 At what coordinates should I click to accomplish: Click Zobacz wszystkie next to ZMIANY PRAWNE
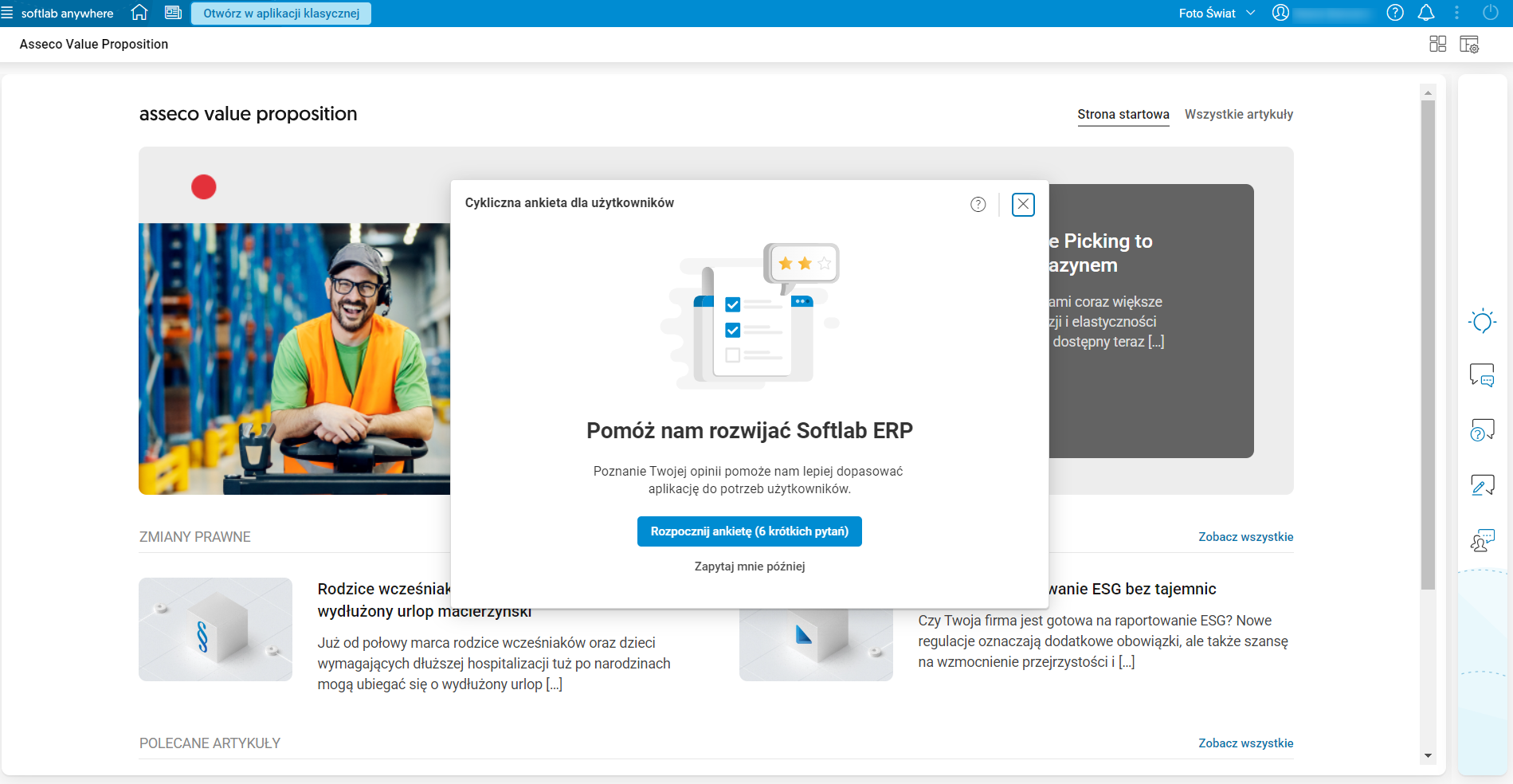coord(1245,536)
